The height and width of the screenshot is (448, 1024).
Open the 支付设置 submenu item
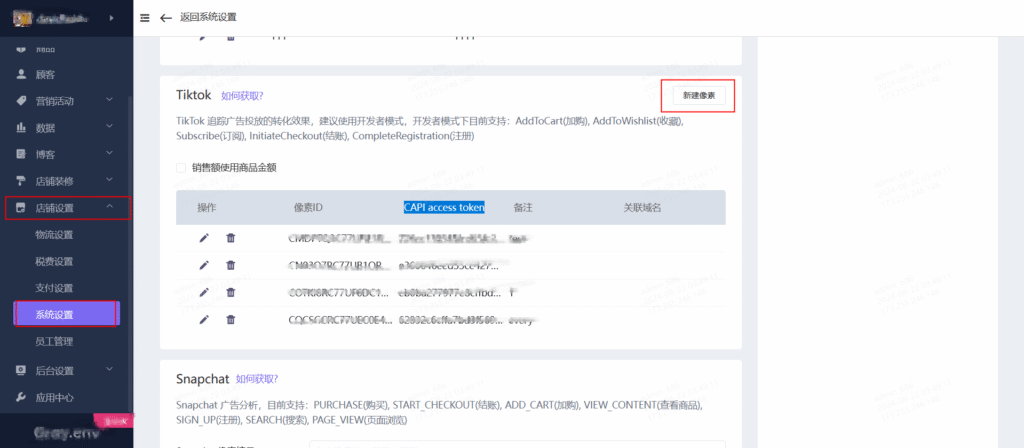[54, 288]
